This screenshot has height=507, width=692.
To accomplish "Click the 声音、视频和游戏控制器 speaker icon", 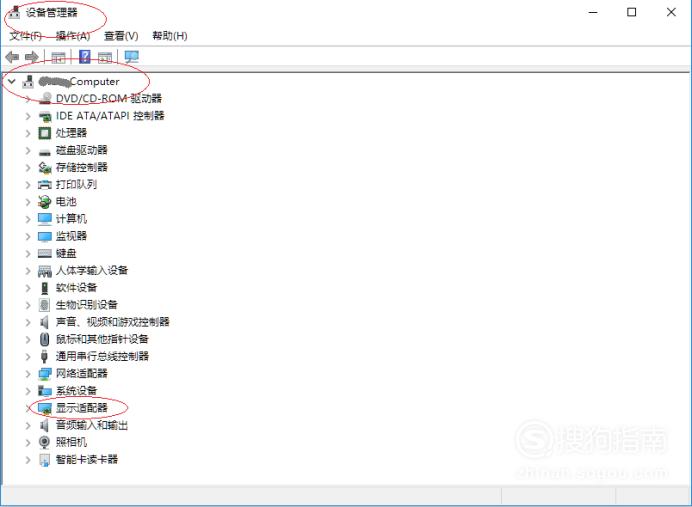I will pos(44,322).
